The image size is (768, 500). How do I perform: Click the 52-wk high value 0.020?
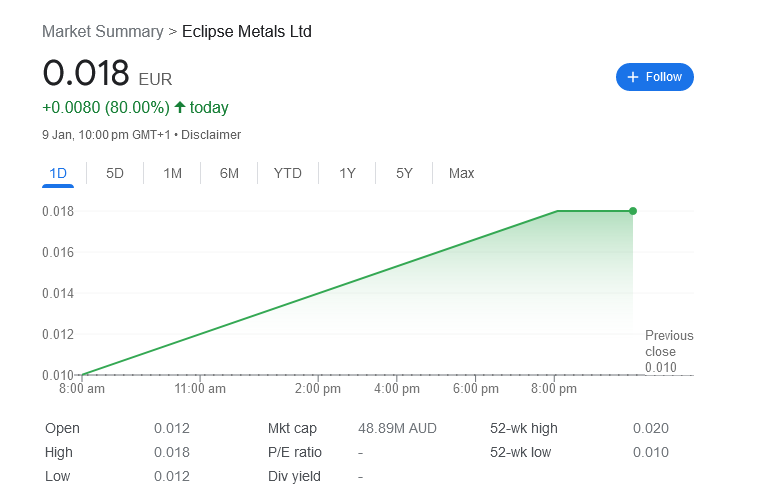(650, 428)
